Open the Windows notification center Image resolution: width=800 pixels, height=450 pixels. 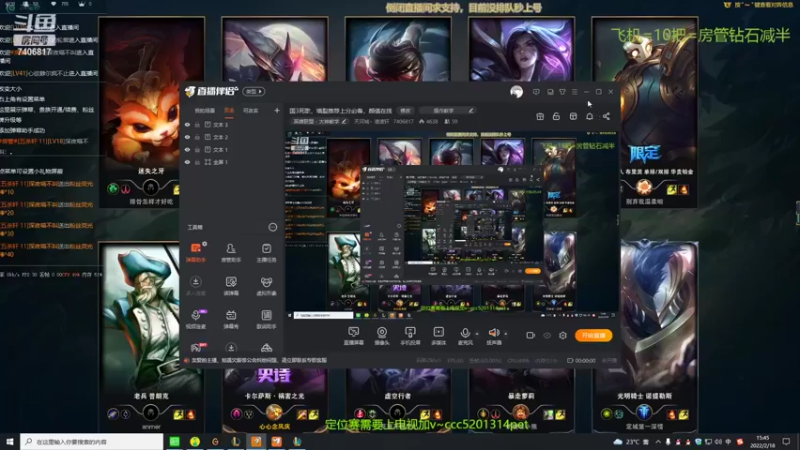(786, 442)
